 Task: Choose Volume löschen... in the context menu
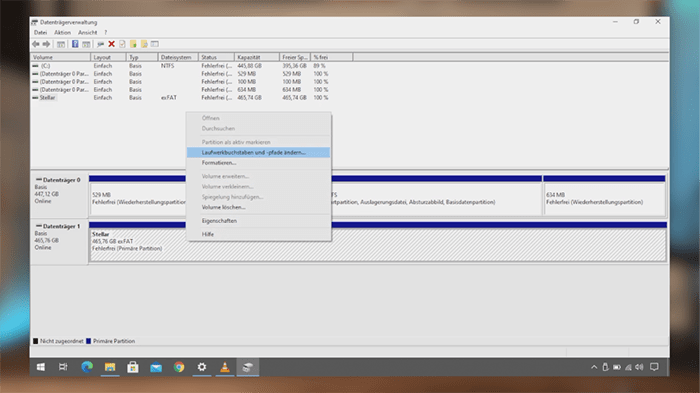pos(258,207)
